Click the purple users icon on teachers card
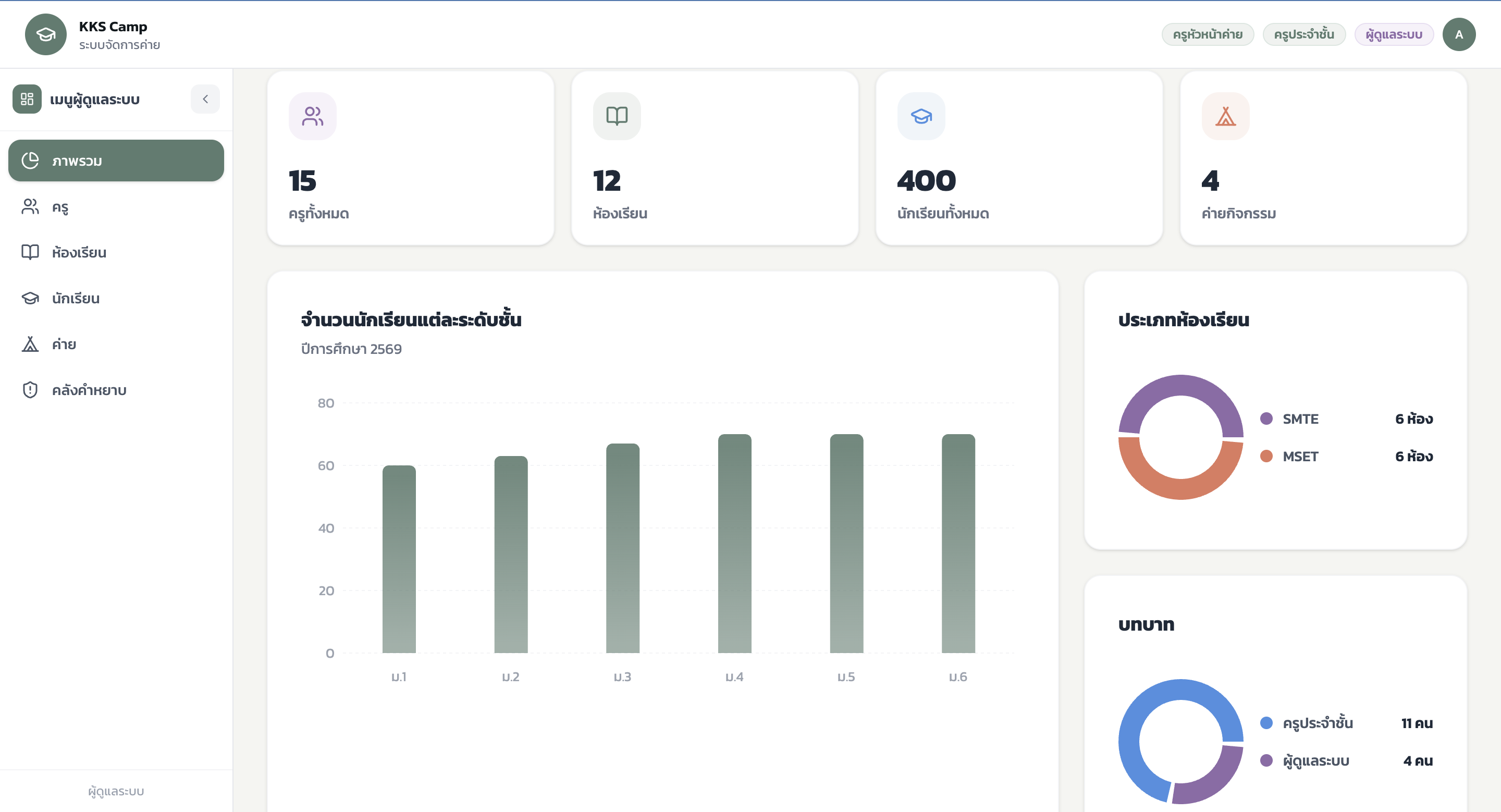This screenshot has height=812, width=1501. (x=312, y=116)
